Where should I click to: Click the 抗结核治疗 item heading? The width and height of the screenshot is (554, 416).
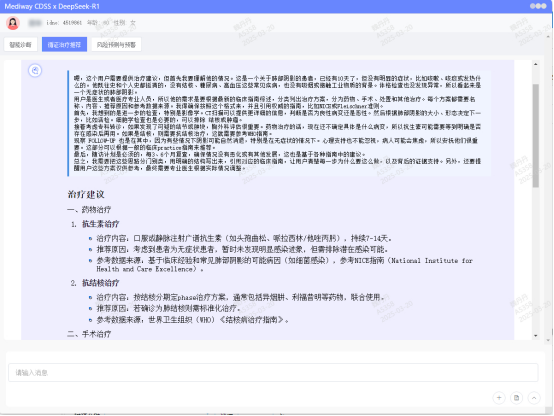[101, 283]
